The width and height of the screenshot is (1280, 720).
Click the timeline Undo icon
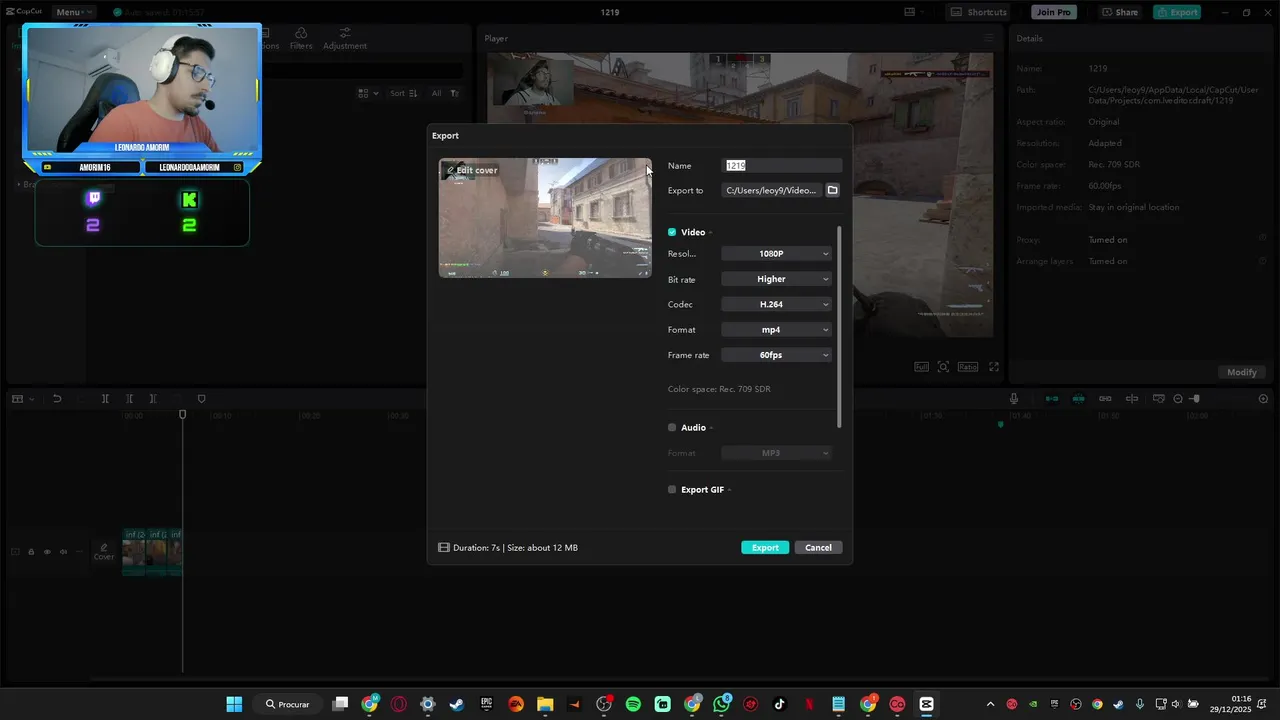pyautogui.click(x=57, y=399)
